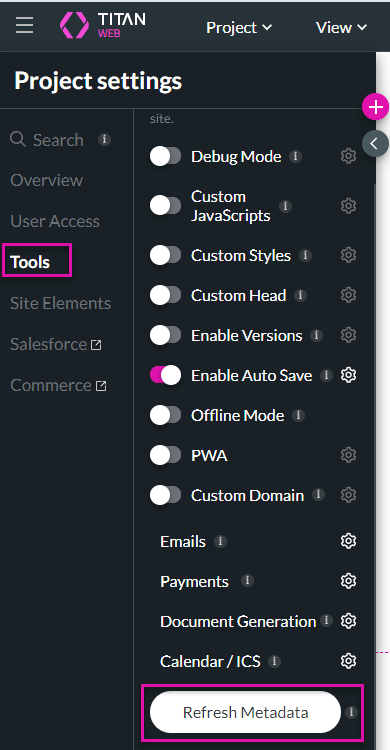The width and height of the screenshot is (390, 750).
Task: Open Payments gear settings
Action: point(348,581)
